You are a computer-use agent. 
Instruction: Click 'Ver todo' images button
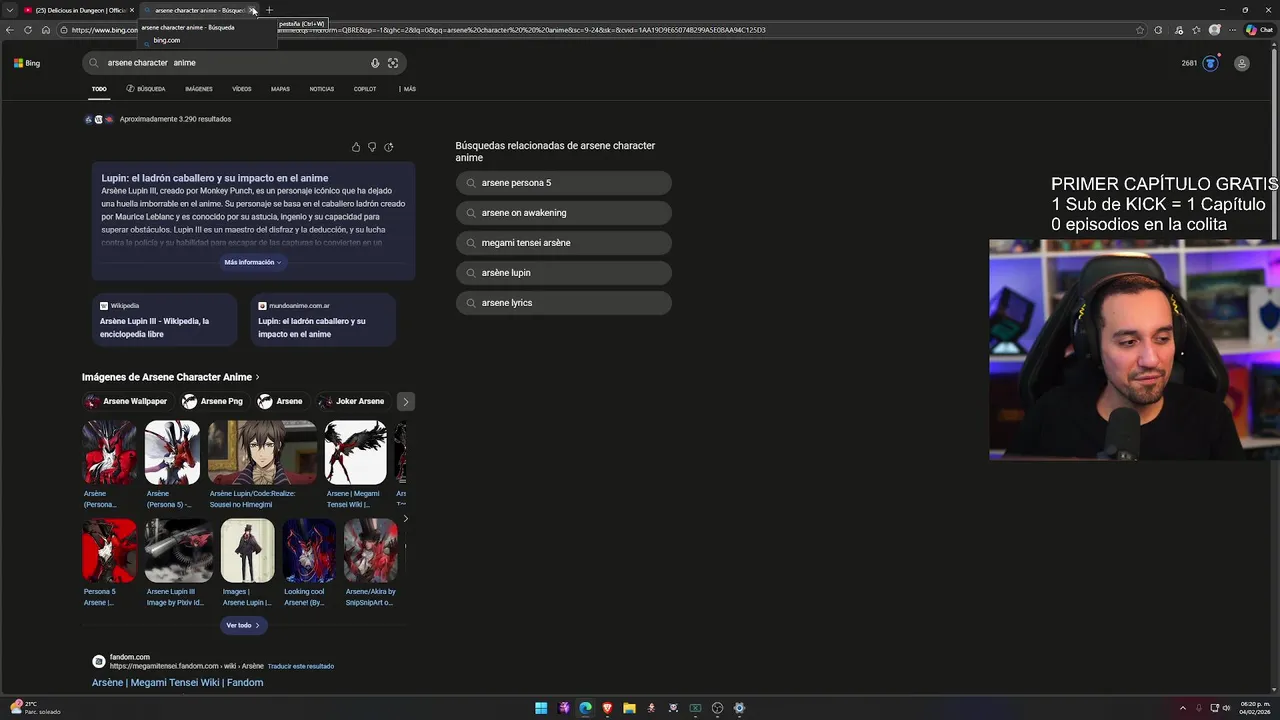coord(243,625)
